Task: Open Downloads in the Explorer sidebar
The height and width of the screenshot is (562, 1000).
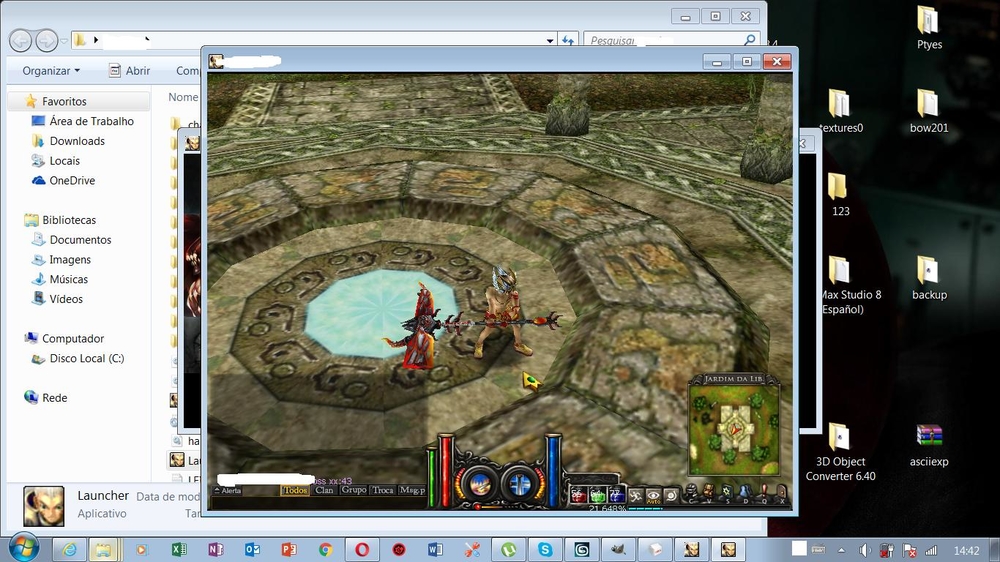Action: tap(77, 141)
